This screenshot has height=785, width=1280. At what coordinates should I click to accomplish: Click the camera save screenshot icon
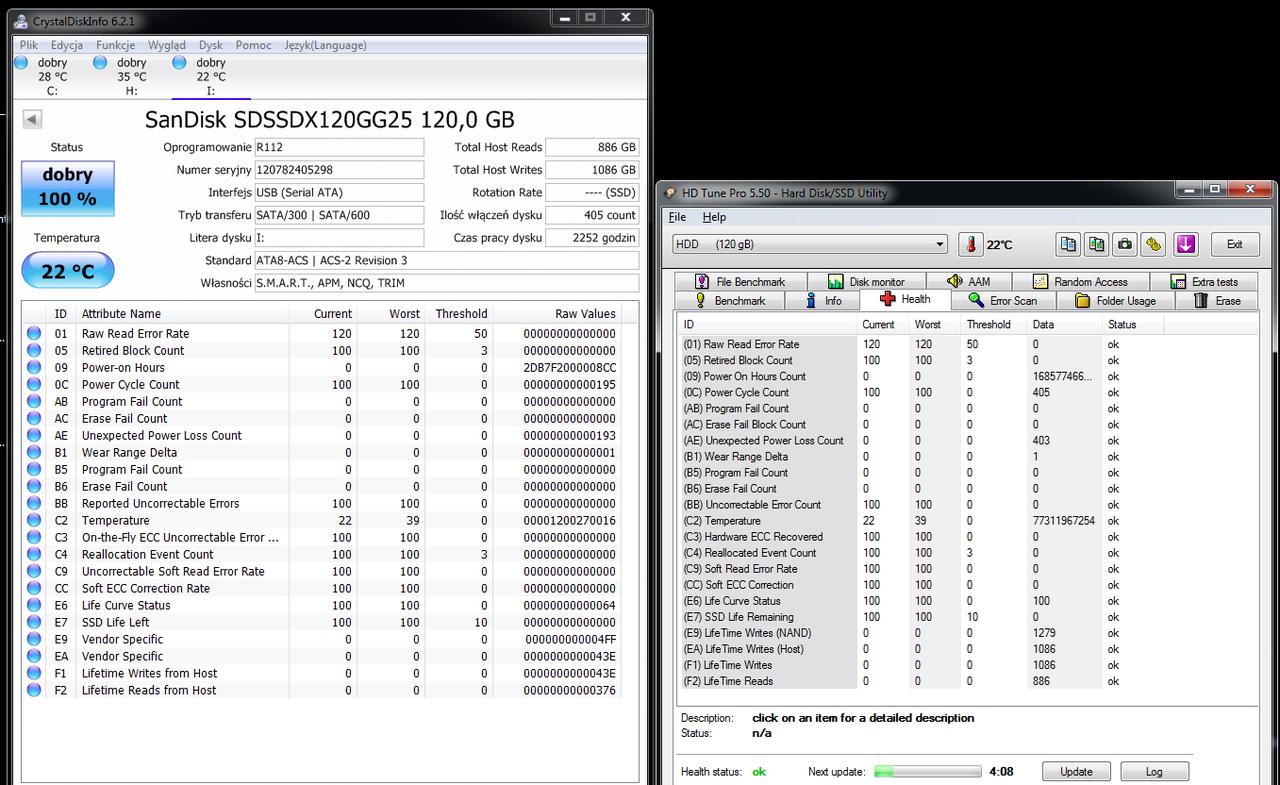[1125, 244]
